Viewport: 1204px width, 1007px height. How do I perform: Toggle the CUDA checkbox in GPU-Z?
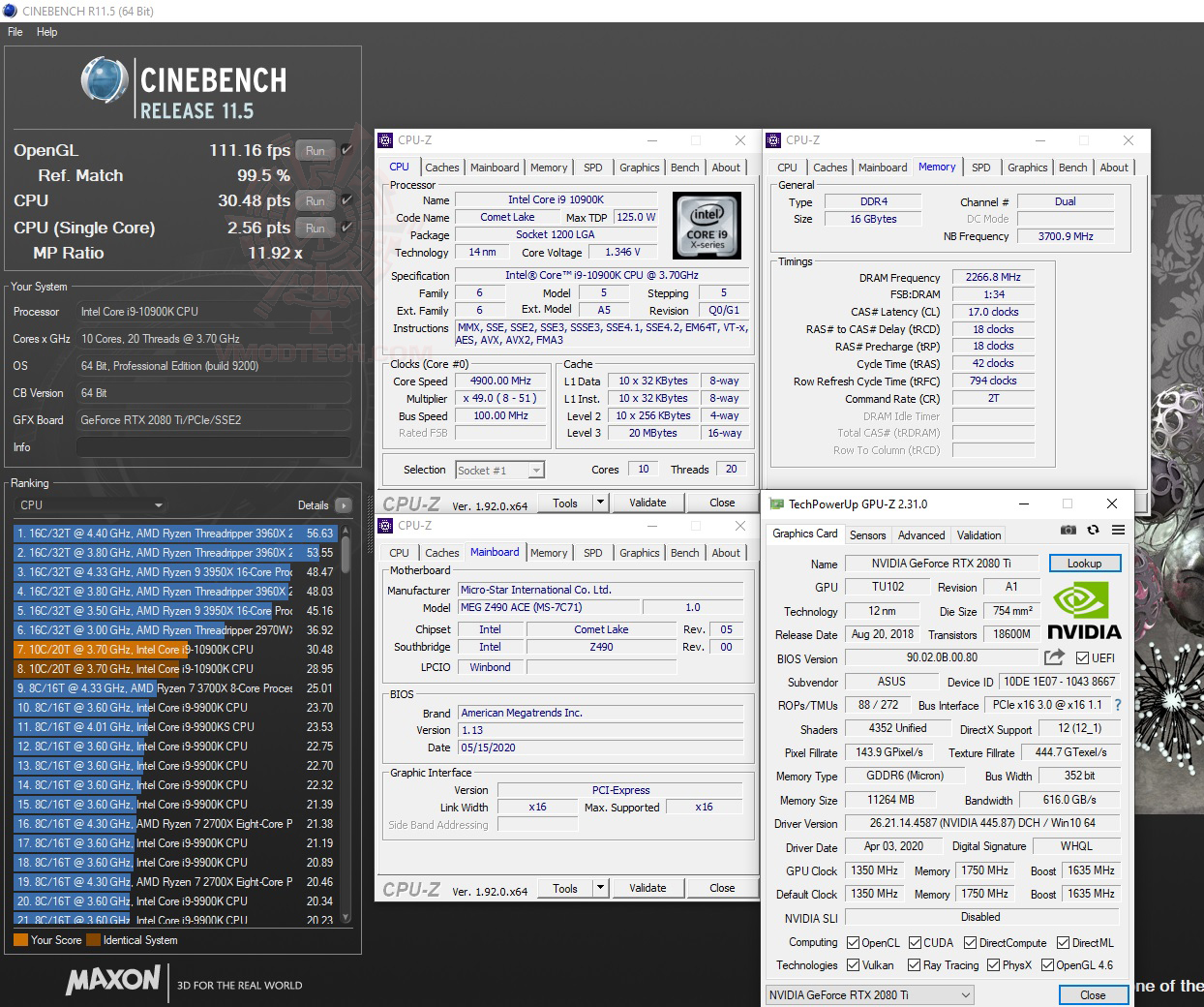[914, 942]
